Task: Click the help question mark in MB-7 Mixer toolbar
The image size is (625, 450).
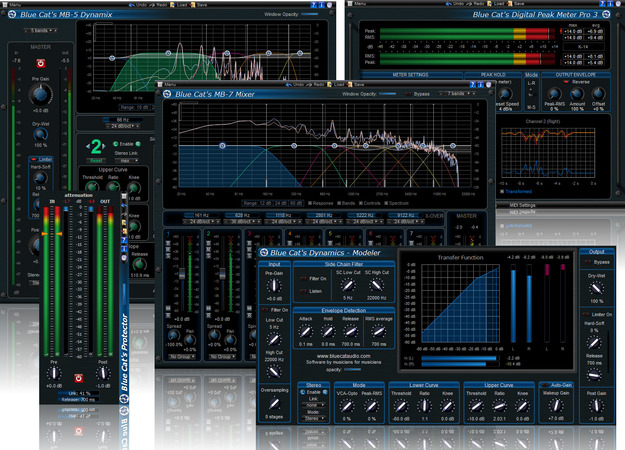Action: pos(472,84)
